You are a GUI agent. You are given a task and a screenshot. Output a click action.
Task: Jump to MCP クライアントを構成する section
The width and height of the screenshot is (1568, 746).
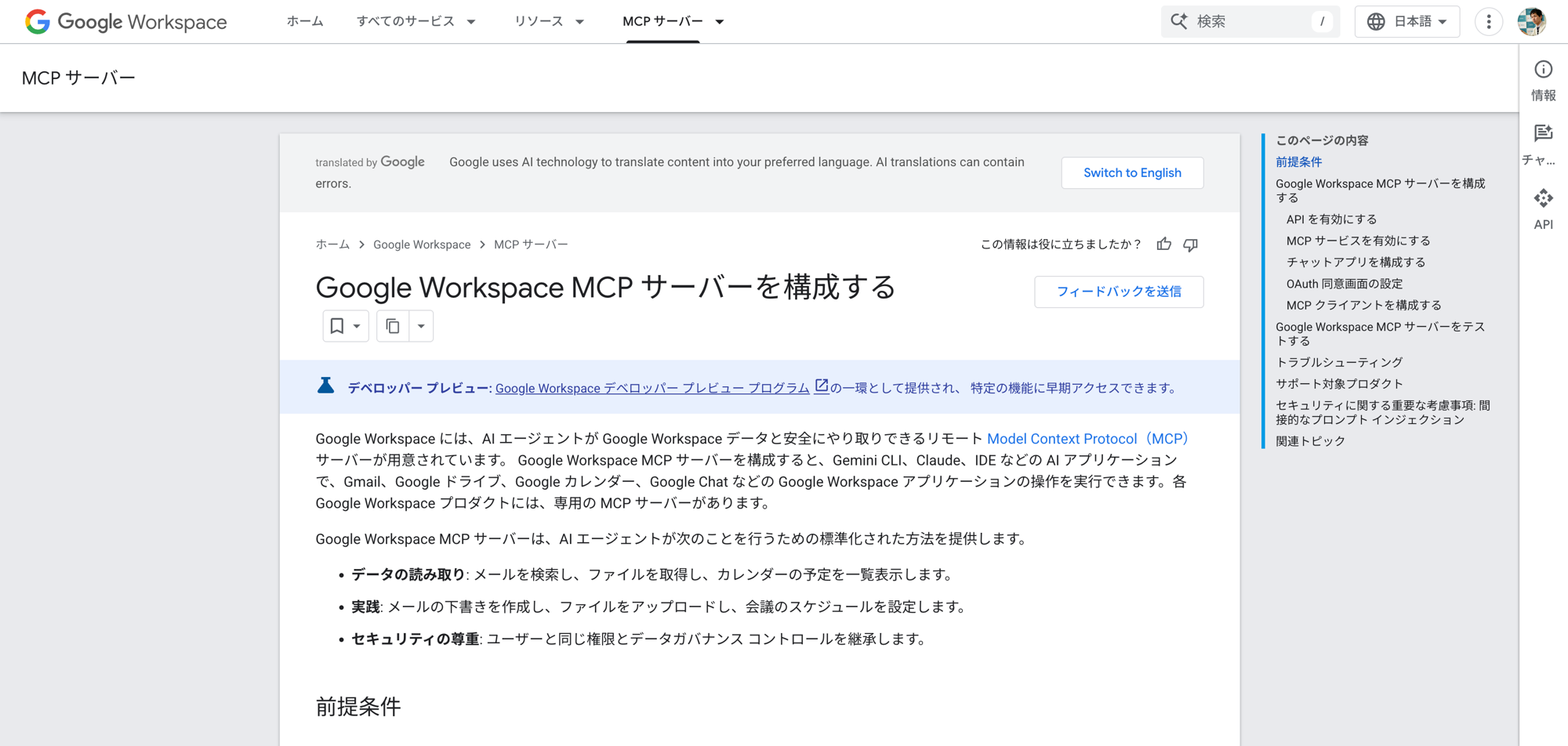click(x=1363, y=306)
